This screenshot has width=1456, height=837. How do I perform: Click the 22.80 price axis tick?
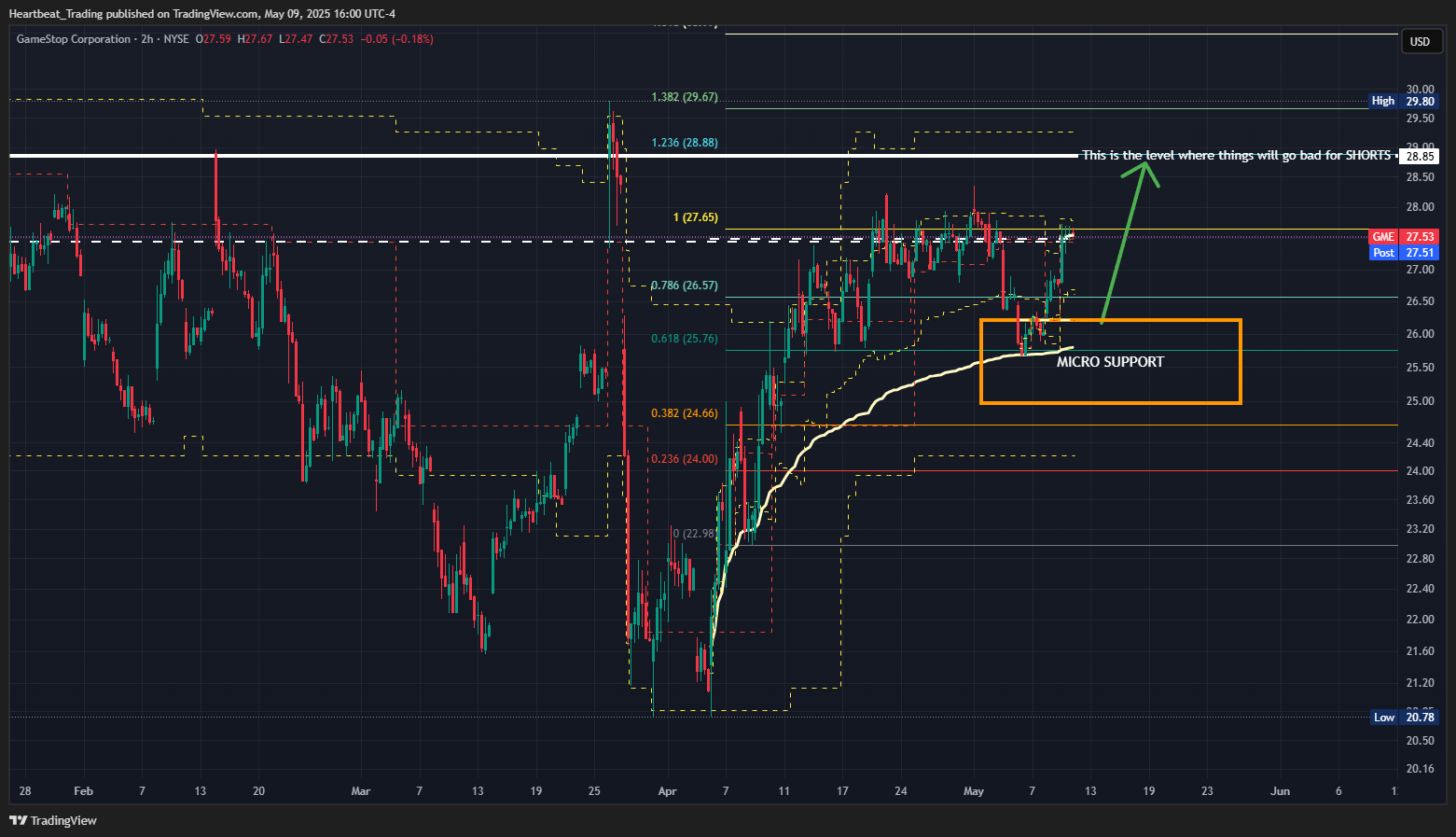point(1421,559)
